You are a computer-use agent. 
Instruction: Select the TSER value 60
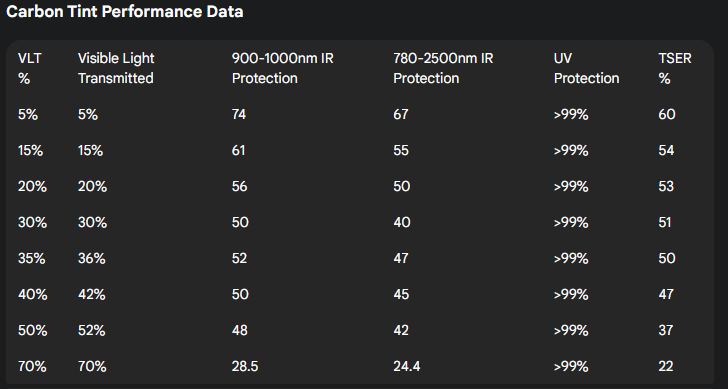tap(667, 114)
